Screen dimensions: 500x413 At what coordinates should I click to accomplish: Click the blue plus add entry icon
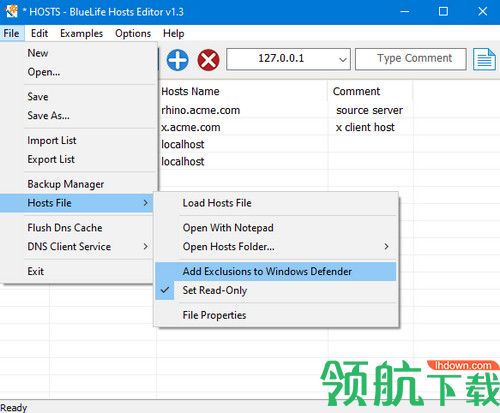[177, 60]
